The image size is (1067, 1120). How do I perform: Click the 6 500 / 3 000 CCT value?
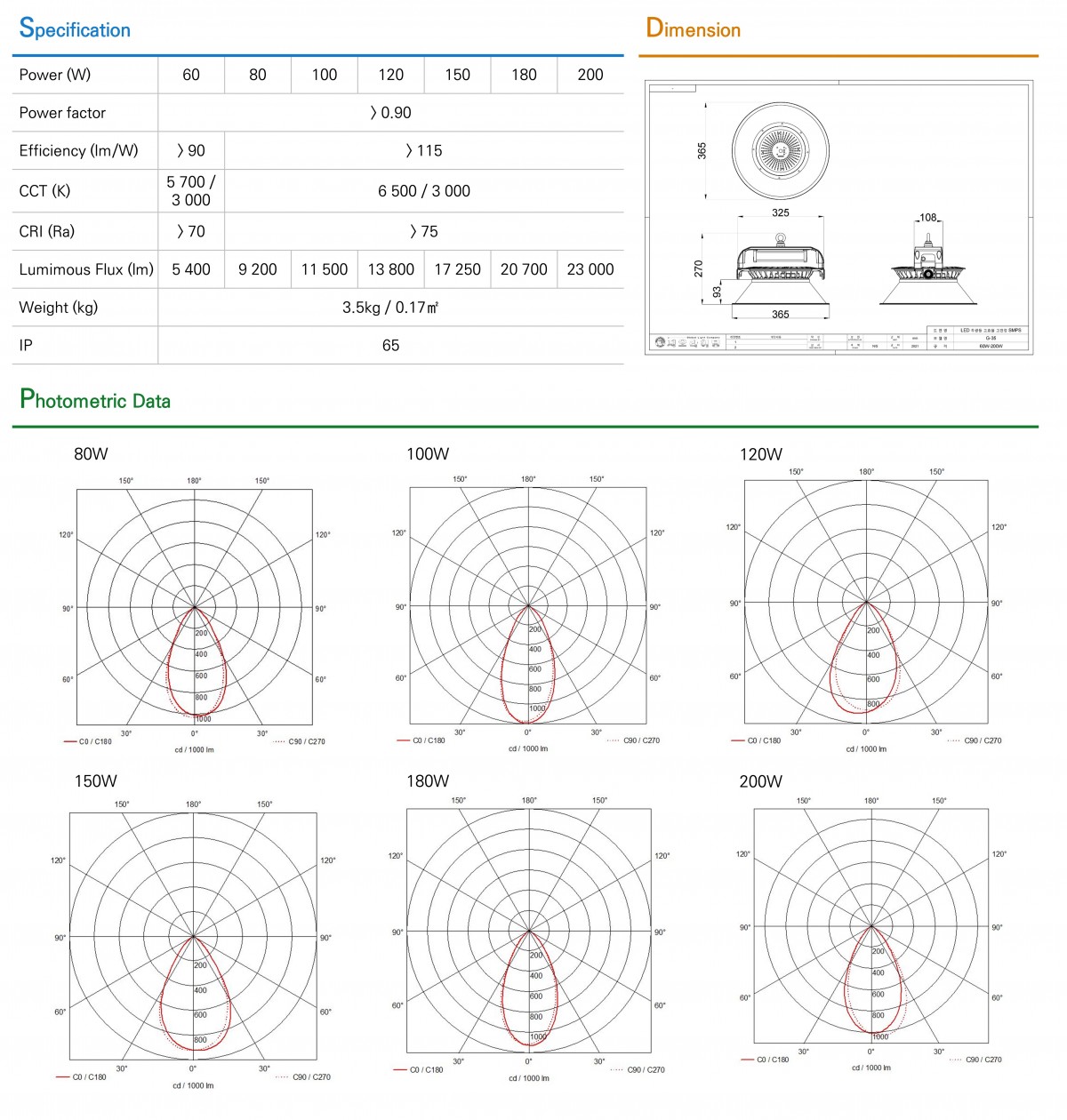(424, 191)
